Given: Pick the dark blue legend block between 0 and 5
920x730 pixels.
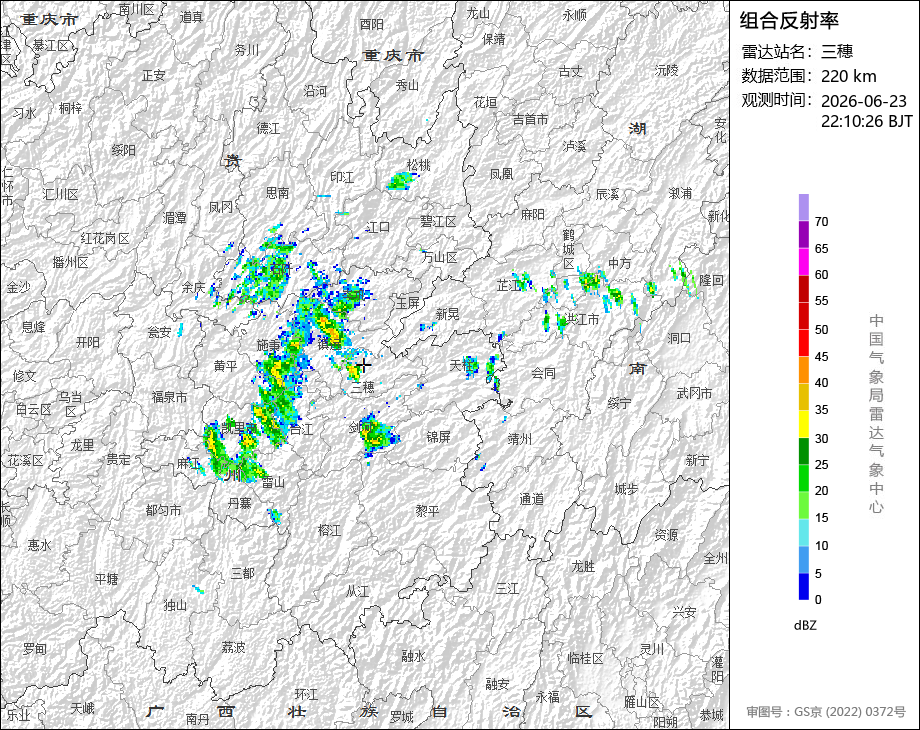Looking at the screenshot, I should pos(804,587).
